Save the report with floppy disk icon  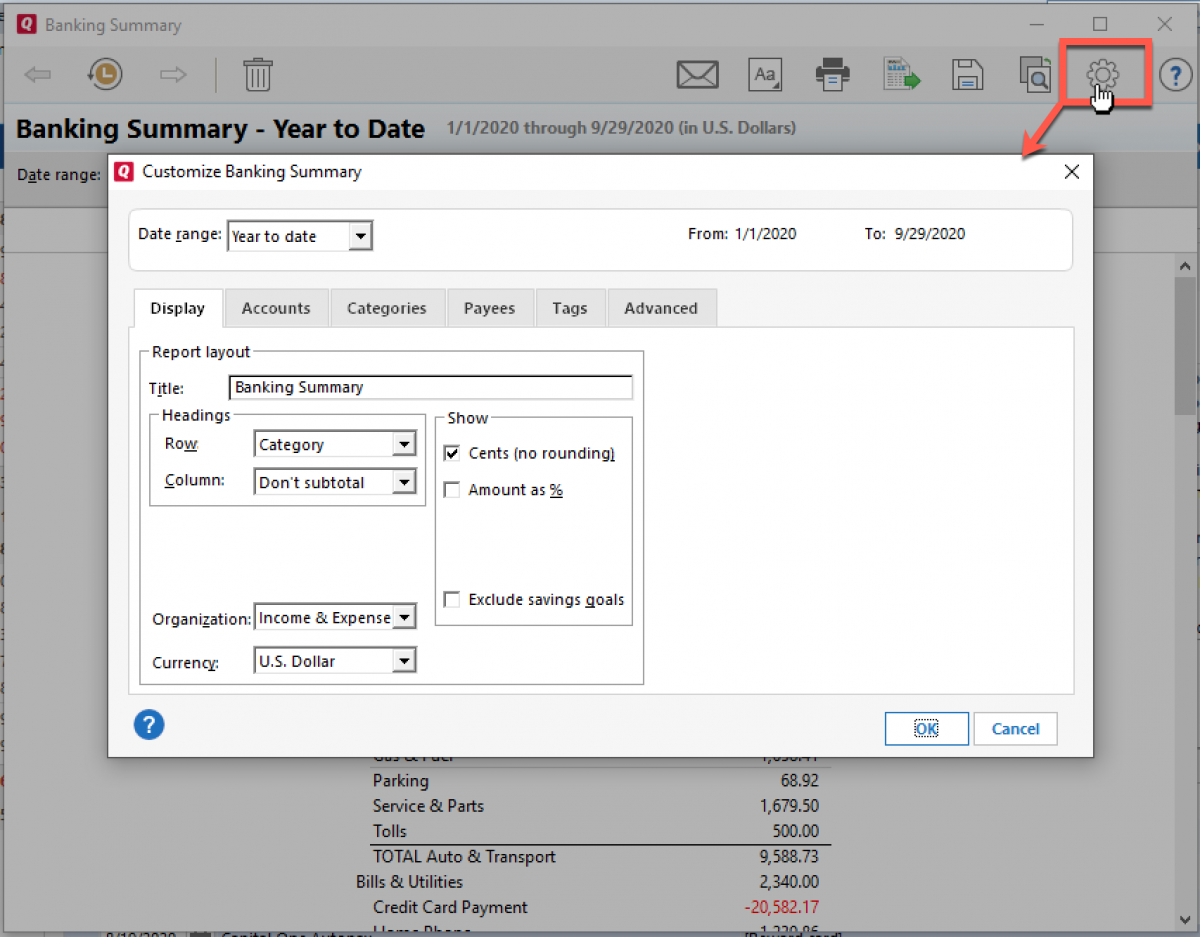967,75
